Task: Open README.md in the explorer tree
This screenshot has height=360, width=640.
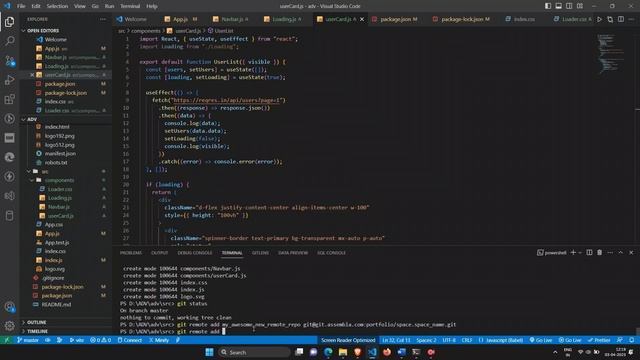Action: click(x=56, y=304)
